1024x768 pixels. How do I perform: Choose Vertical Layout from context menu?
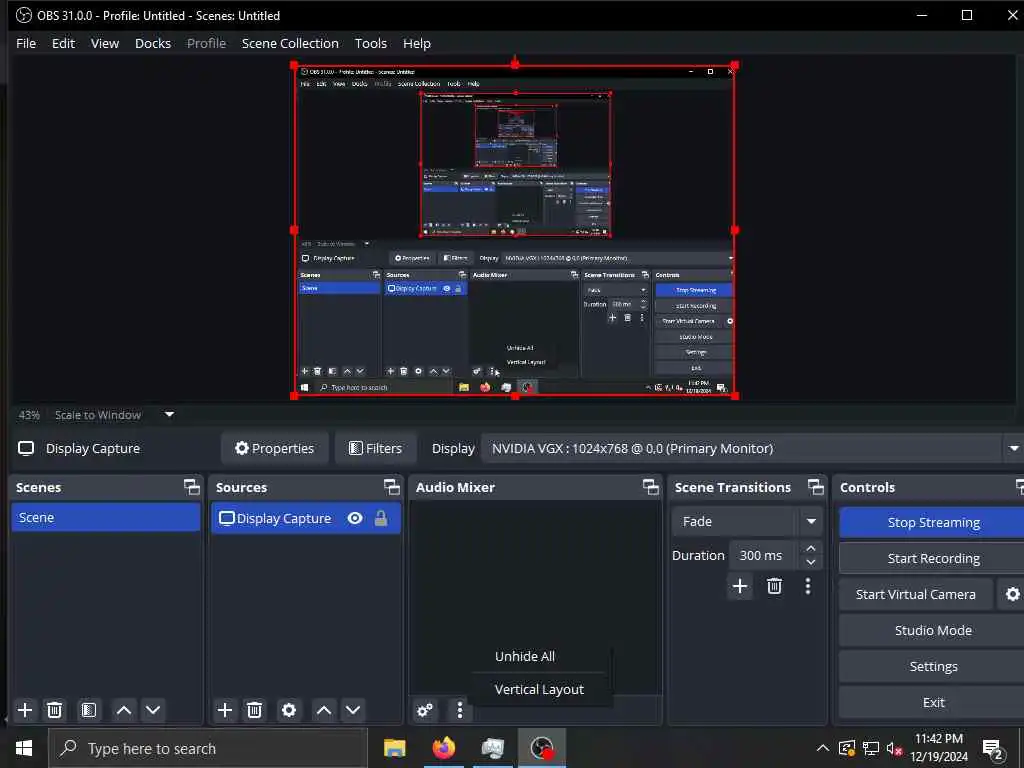coord(539,690)
